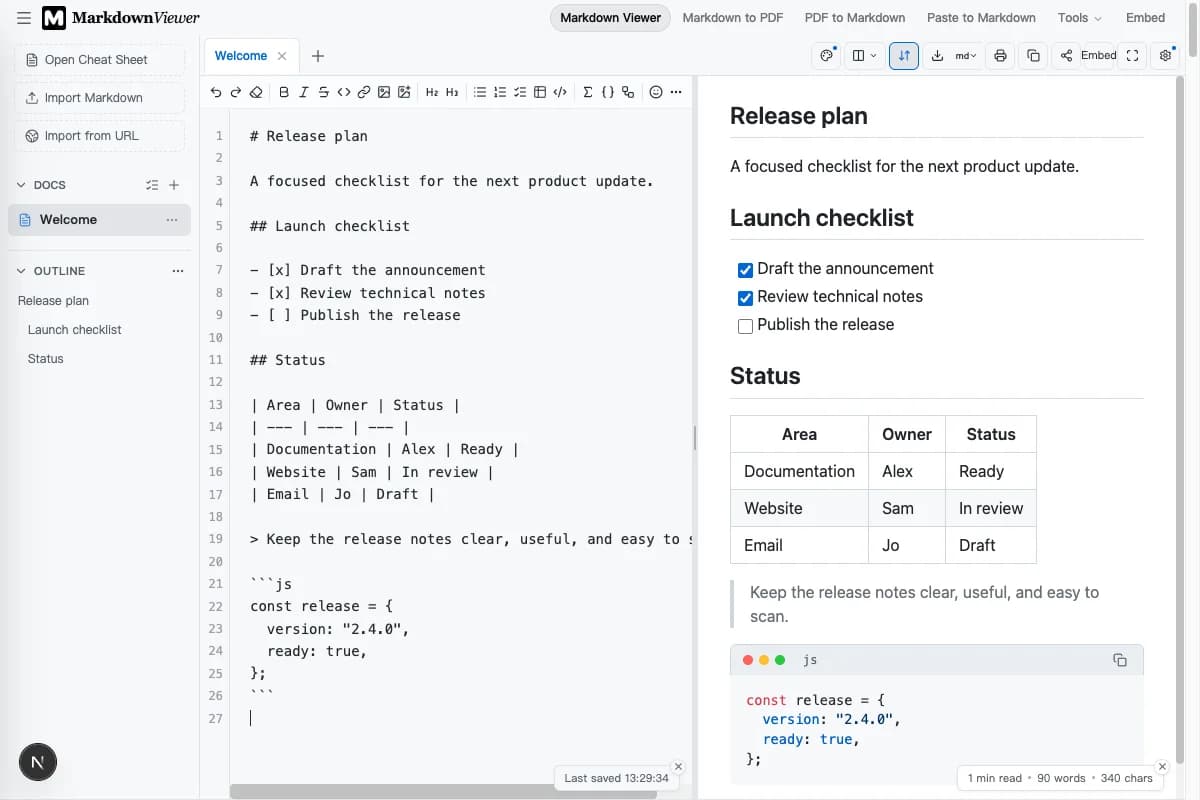Open the theme palette icon
The width and height of the screenshot is (1200, 800).
click(x=827, y=56)
